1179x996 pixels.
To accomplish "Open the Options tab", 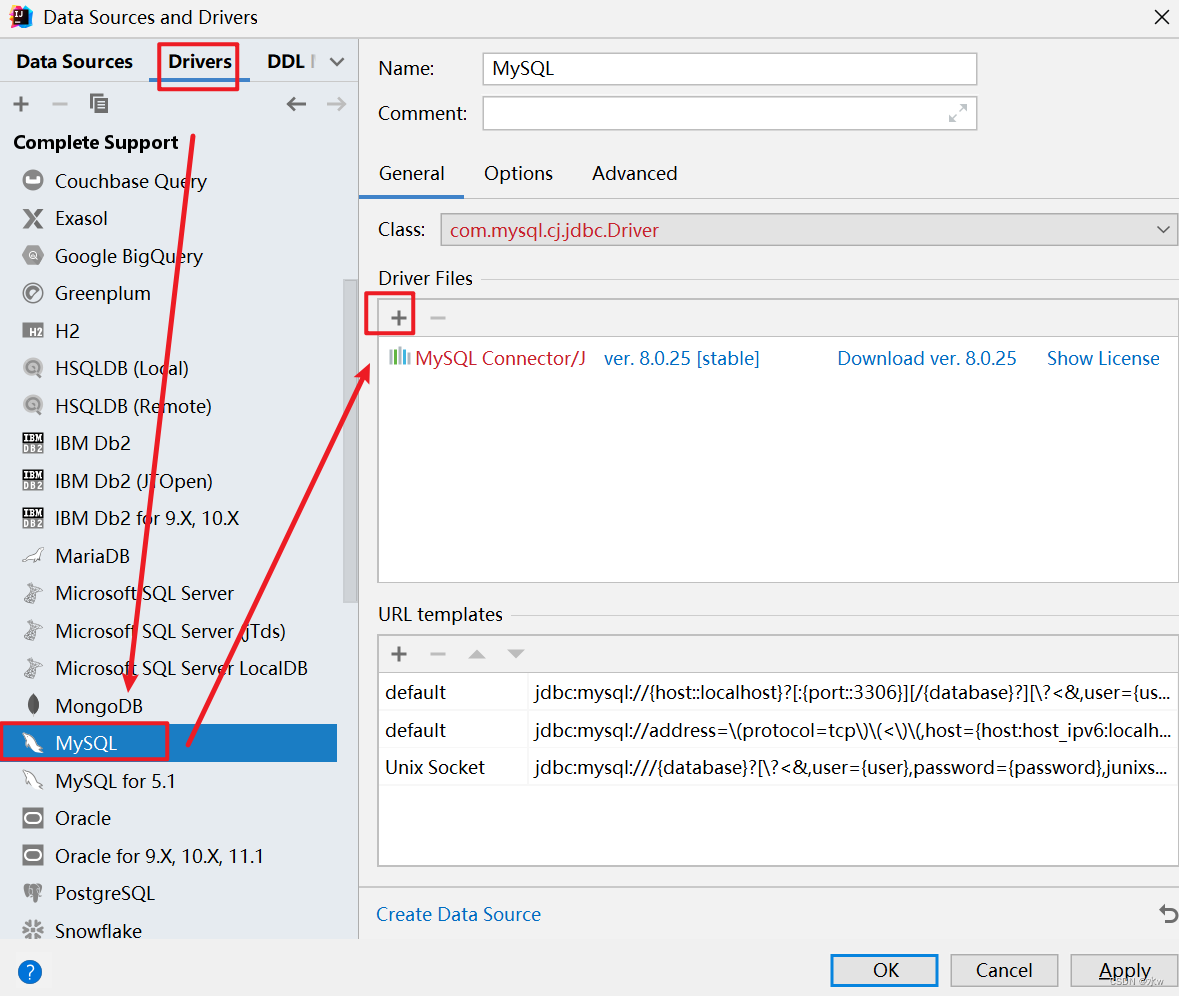I will click(x=518, y=174).
